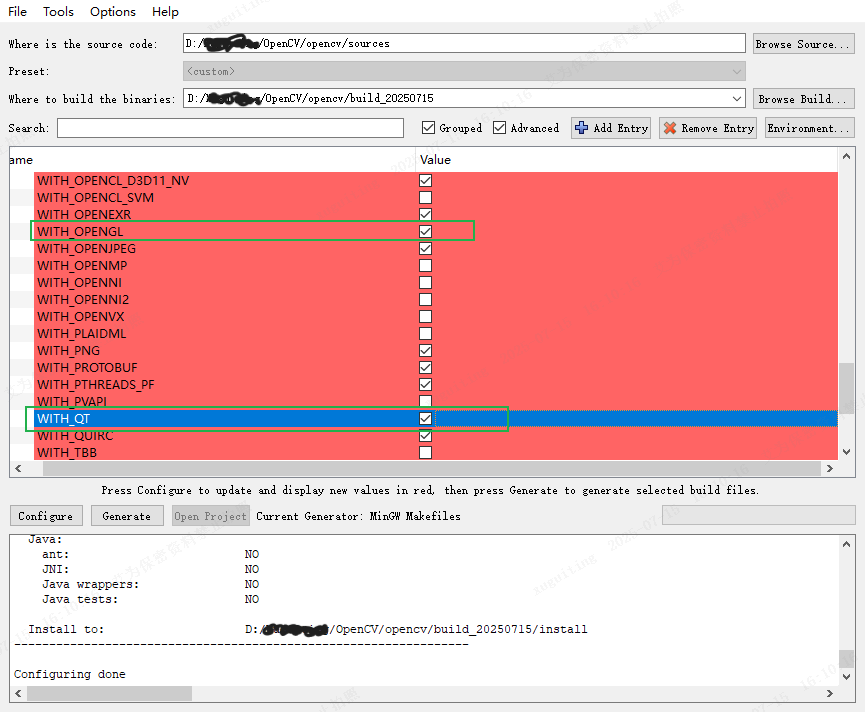Click the Browse Build button
Screen dimensions: 865x712
804,99
